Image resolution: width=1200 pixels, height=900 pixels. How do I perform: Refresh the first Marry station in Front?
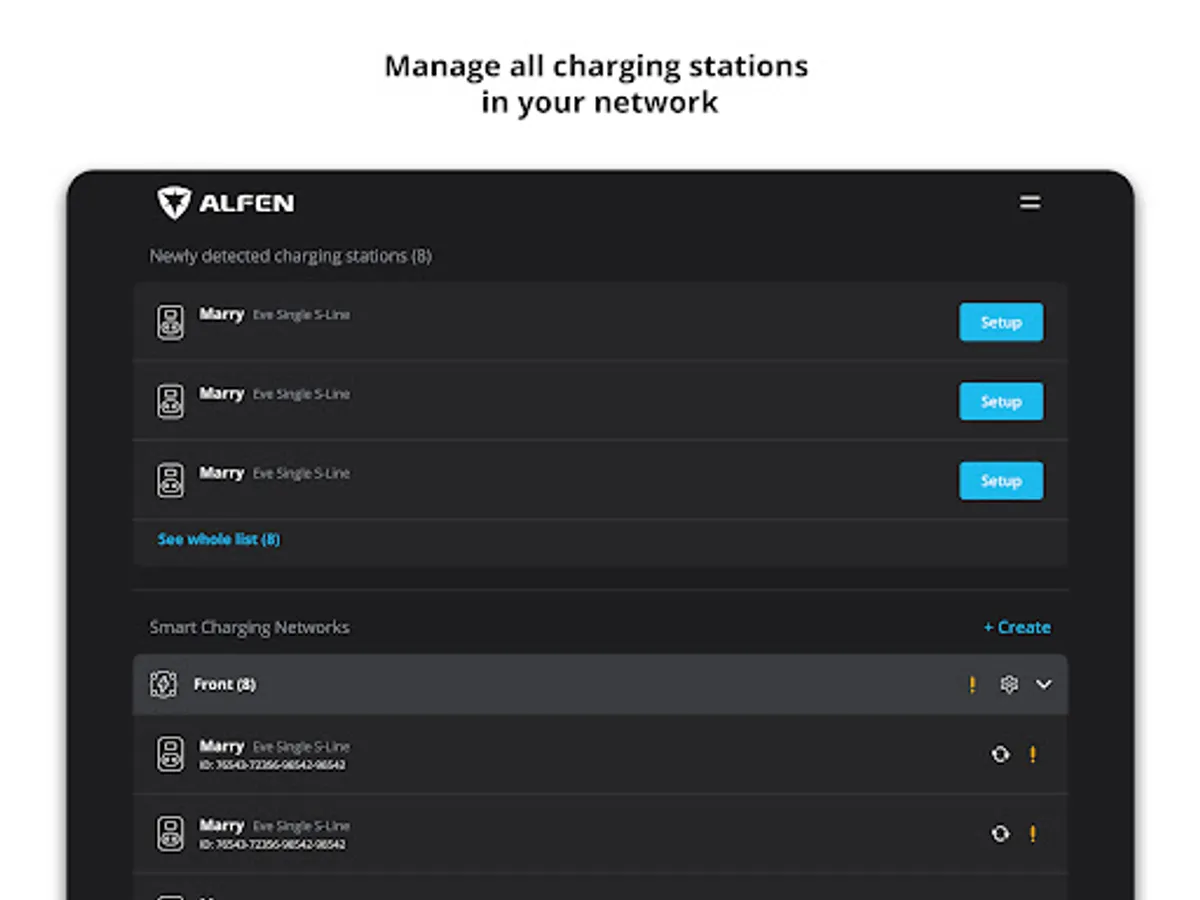point(1000,755)
